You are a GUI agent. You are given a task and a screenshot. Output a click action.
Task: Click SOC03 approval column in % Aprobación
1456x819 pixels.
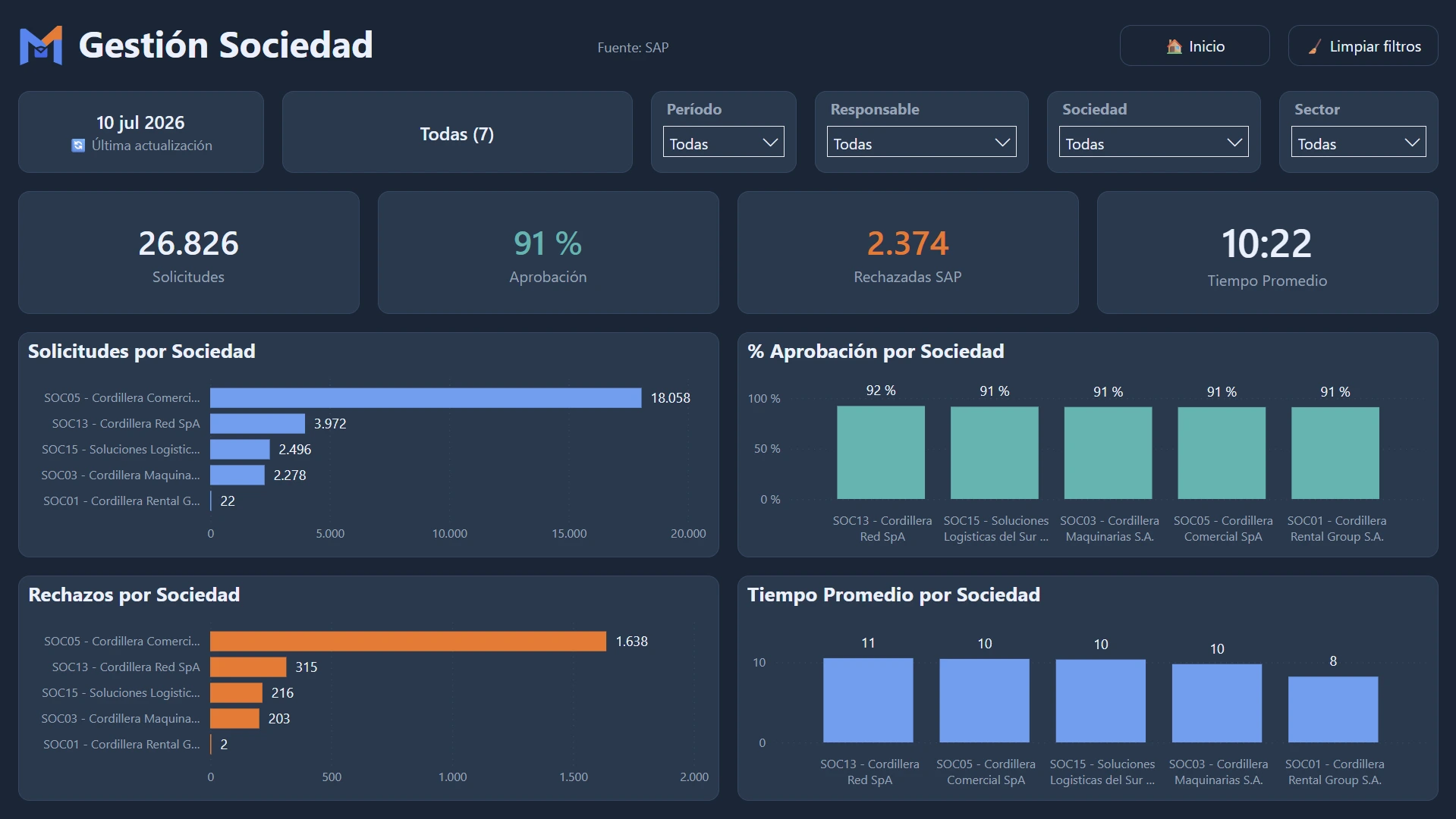point(1108,453)
